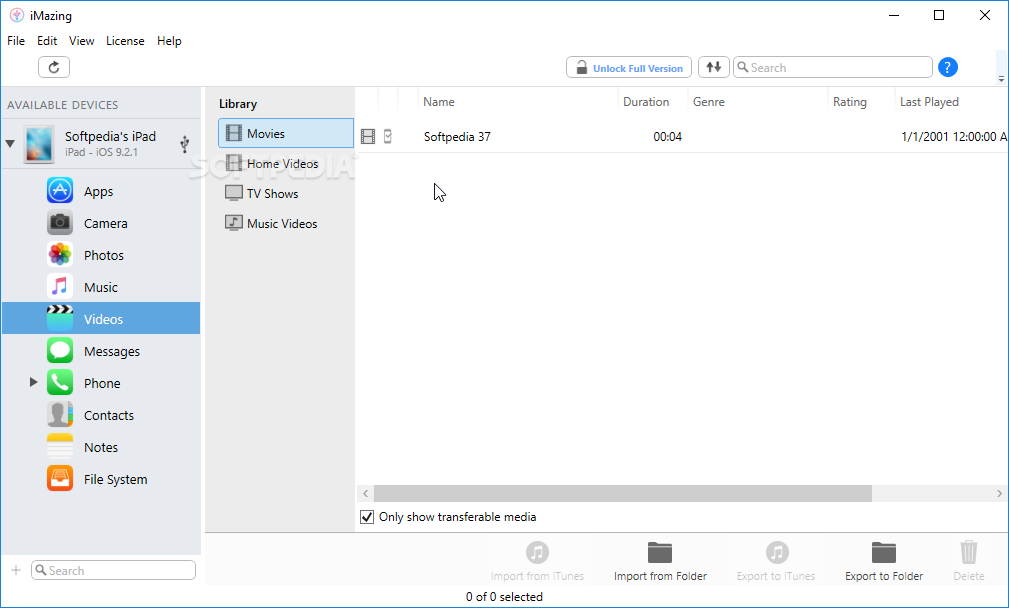Expand the Phone tree arrow
Viewport: 1009px width, 608px height.
(33, 382)
